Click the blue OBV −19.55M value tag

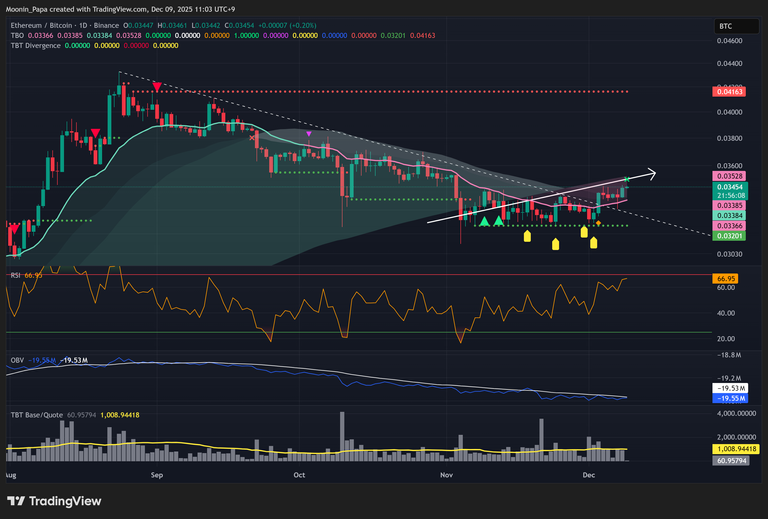[731, 397]
